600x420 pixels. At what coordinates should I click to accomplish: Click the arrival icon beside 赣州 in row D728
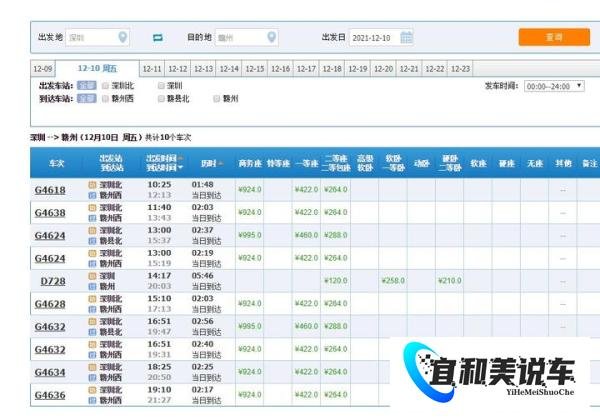[x=92, y=286]
